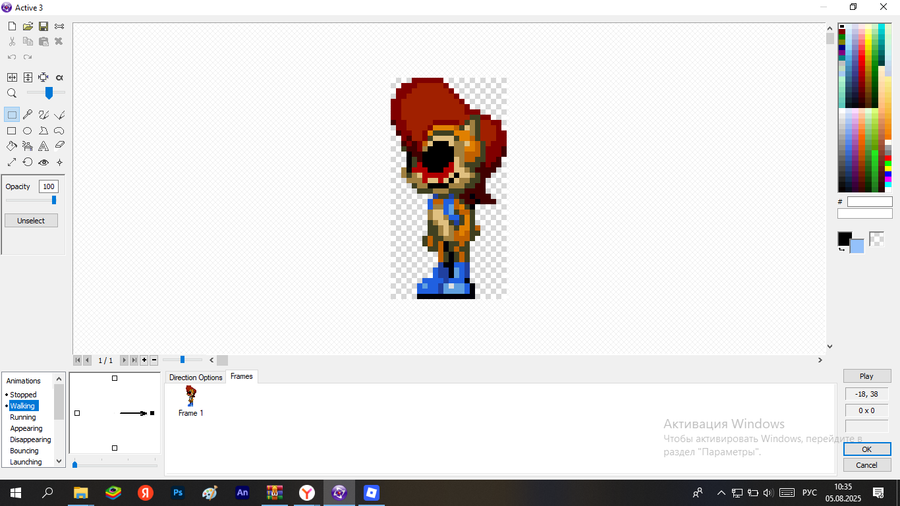Select the Running animation
Screen dimensions: 900x506
[23, 417]
